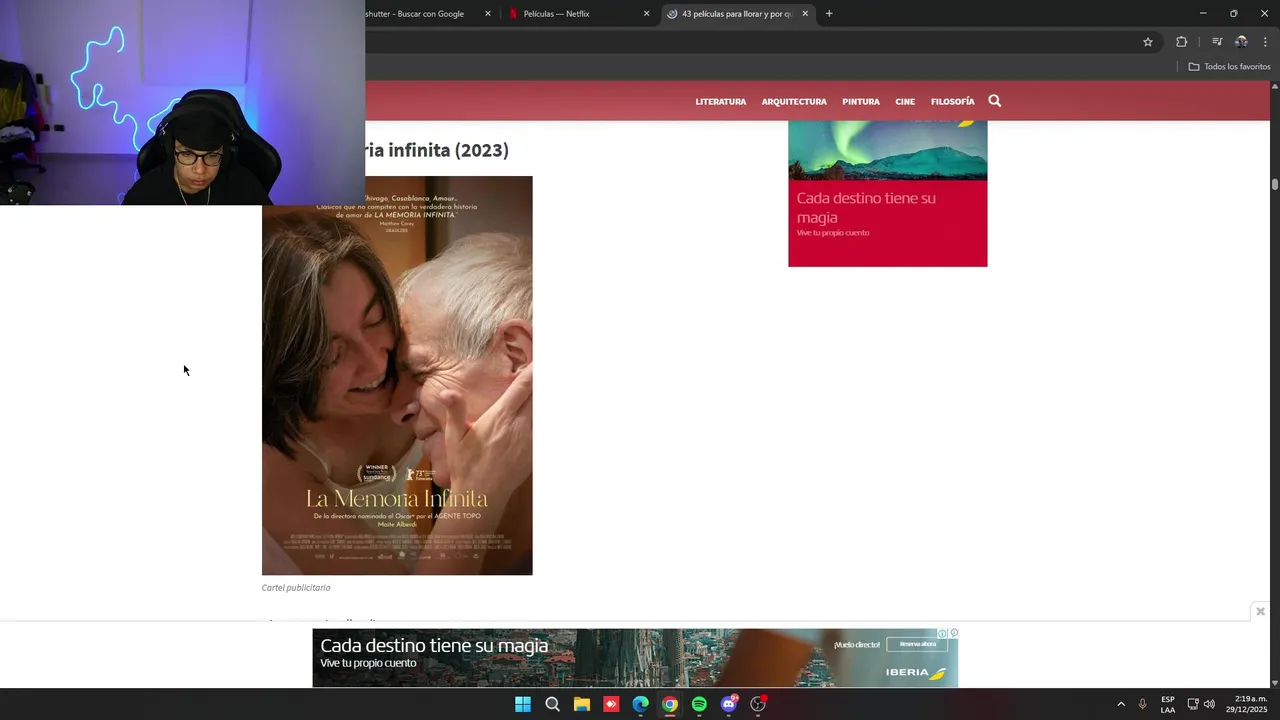Open the FILOSOFÍA section
Screen dimensions: 1280x720
tap(952, 102)
